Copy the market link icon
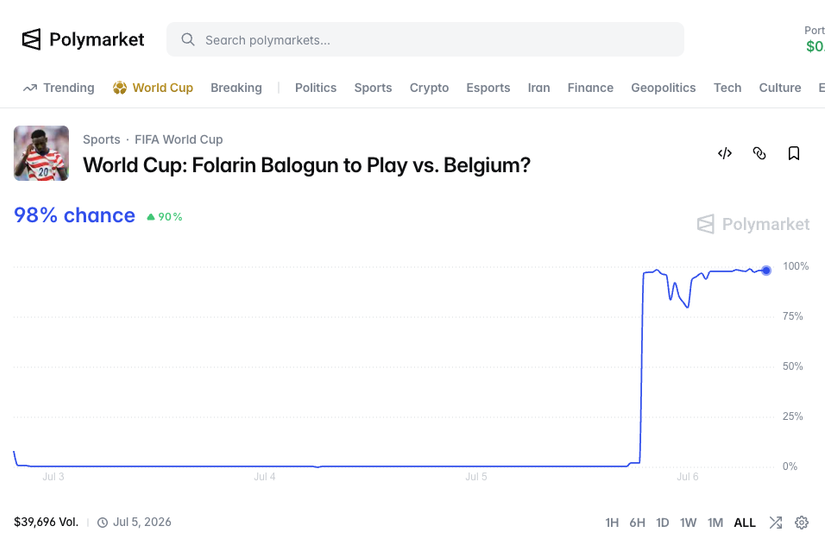Screen dimensions: 837x546 click(759, 154)
